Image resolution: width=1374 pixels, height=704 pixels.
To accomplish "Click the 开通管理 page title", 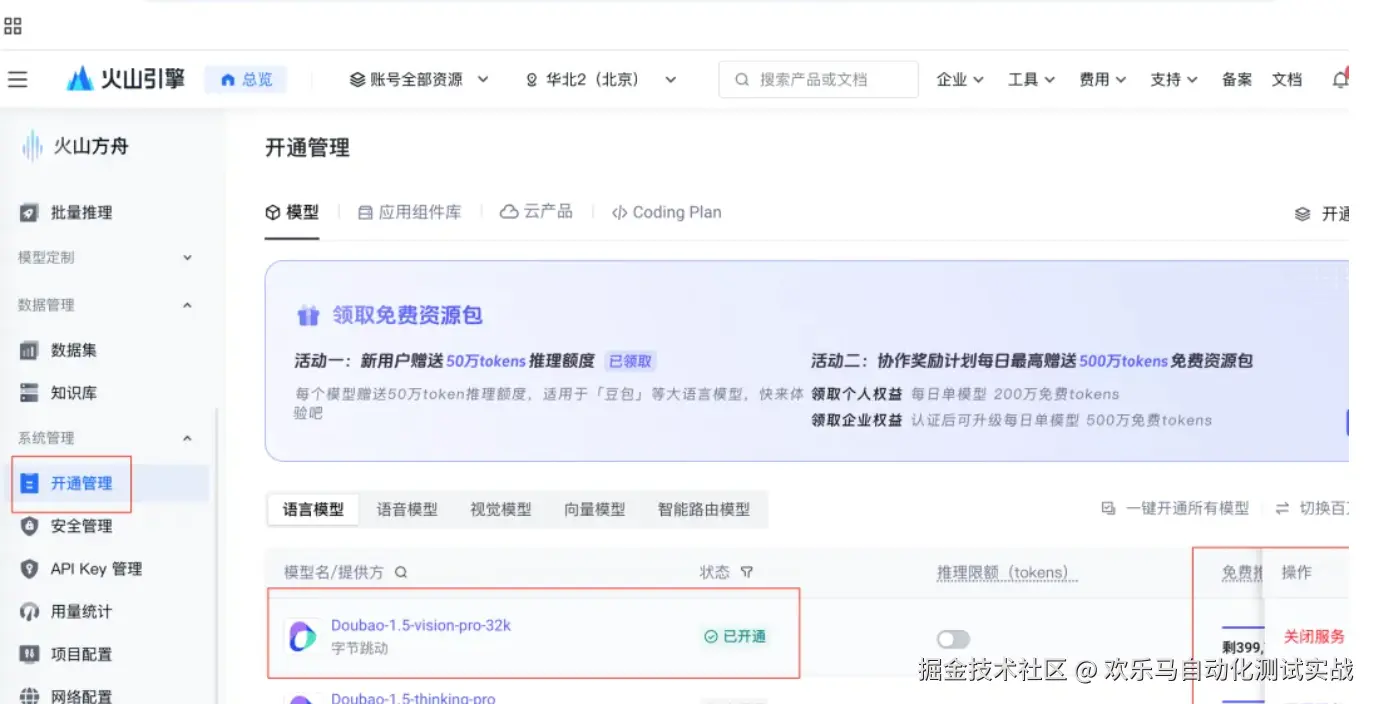I will coord(307,148).
